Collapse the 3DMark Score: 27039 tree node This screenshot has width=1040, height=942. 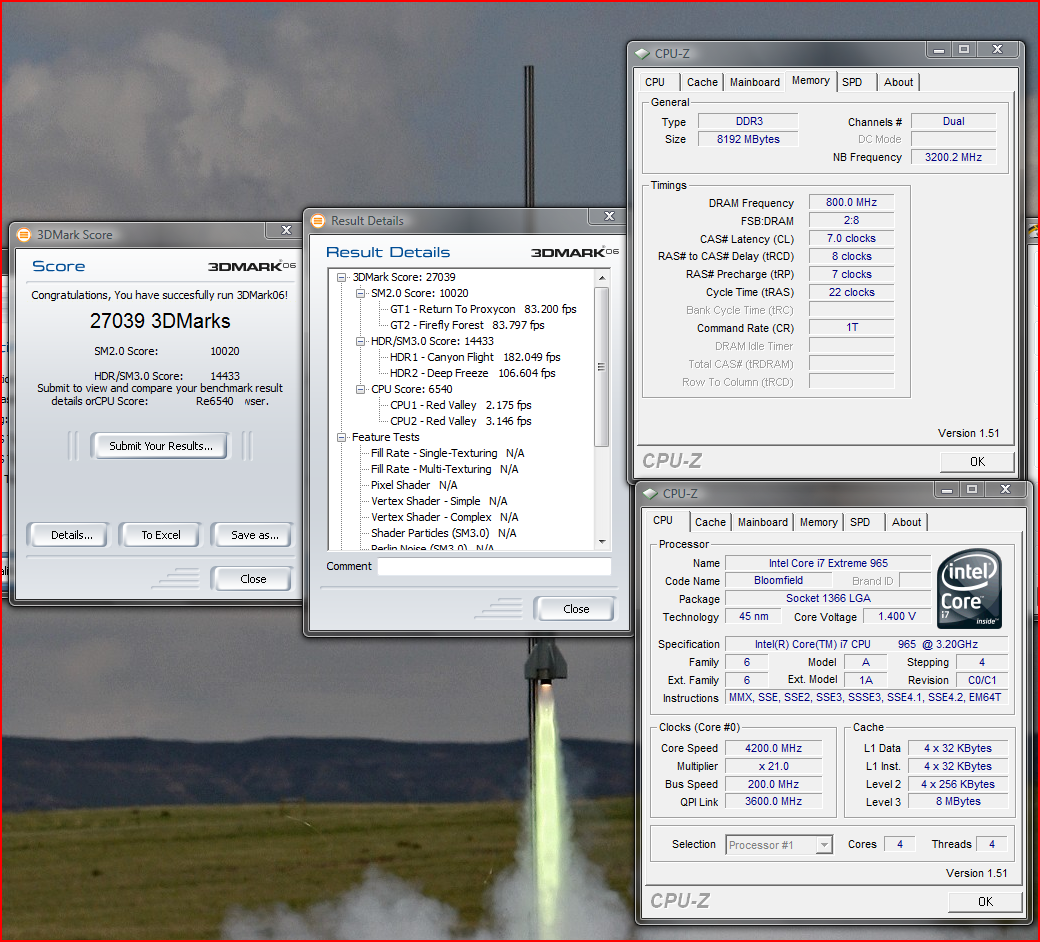tap(342, 277)
